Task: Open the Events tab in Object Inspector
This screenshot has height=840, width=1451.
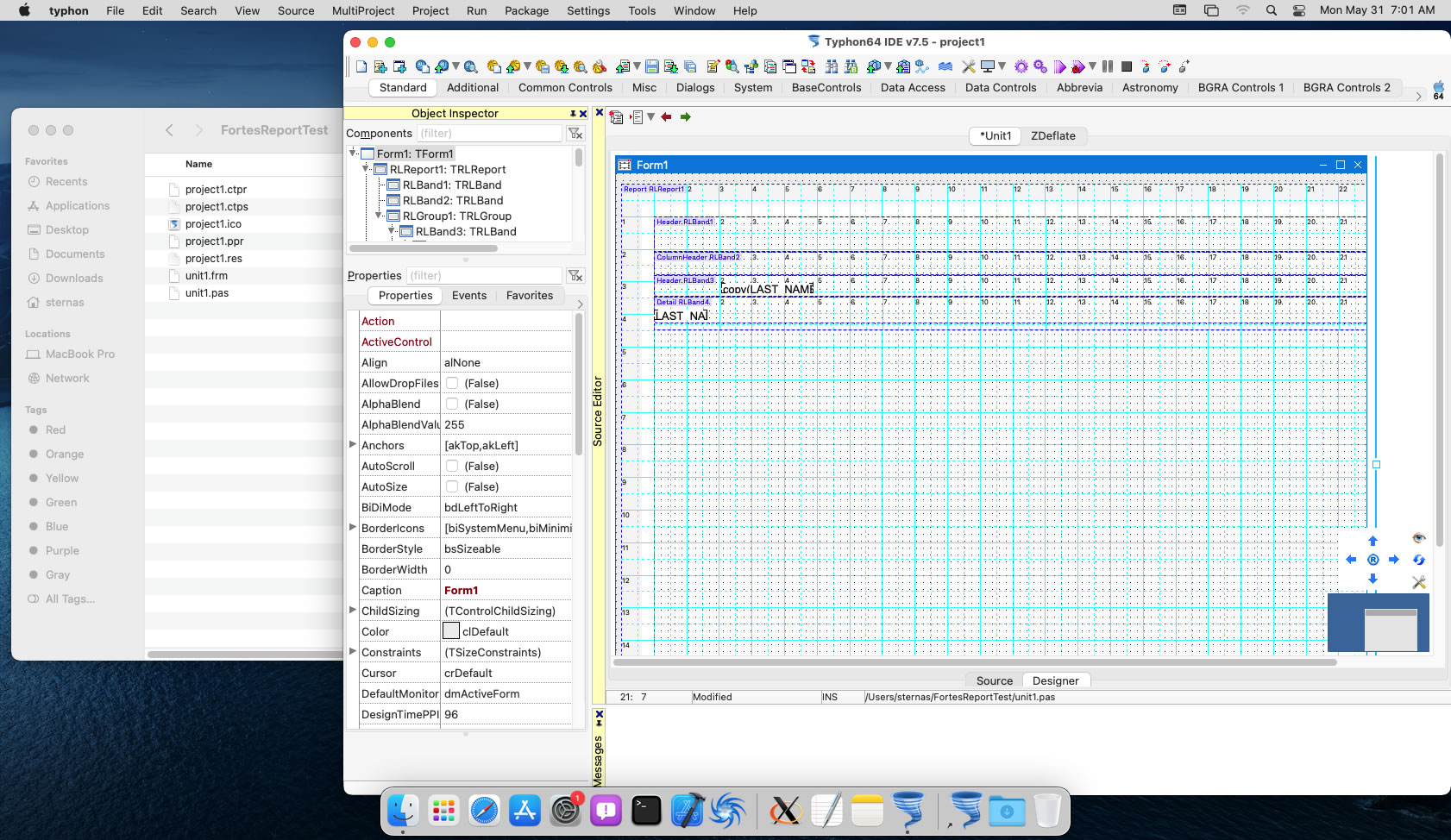Action: 469,296
